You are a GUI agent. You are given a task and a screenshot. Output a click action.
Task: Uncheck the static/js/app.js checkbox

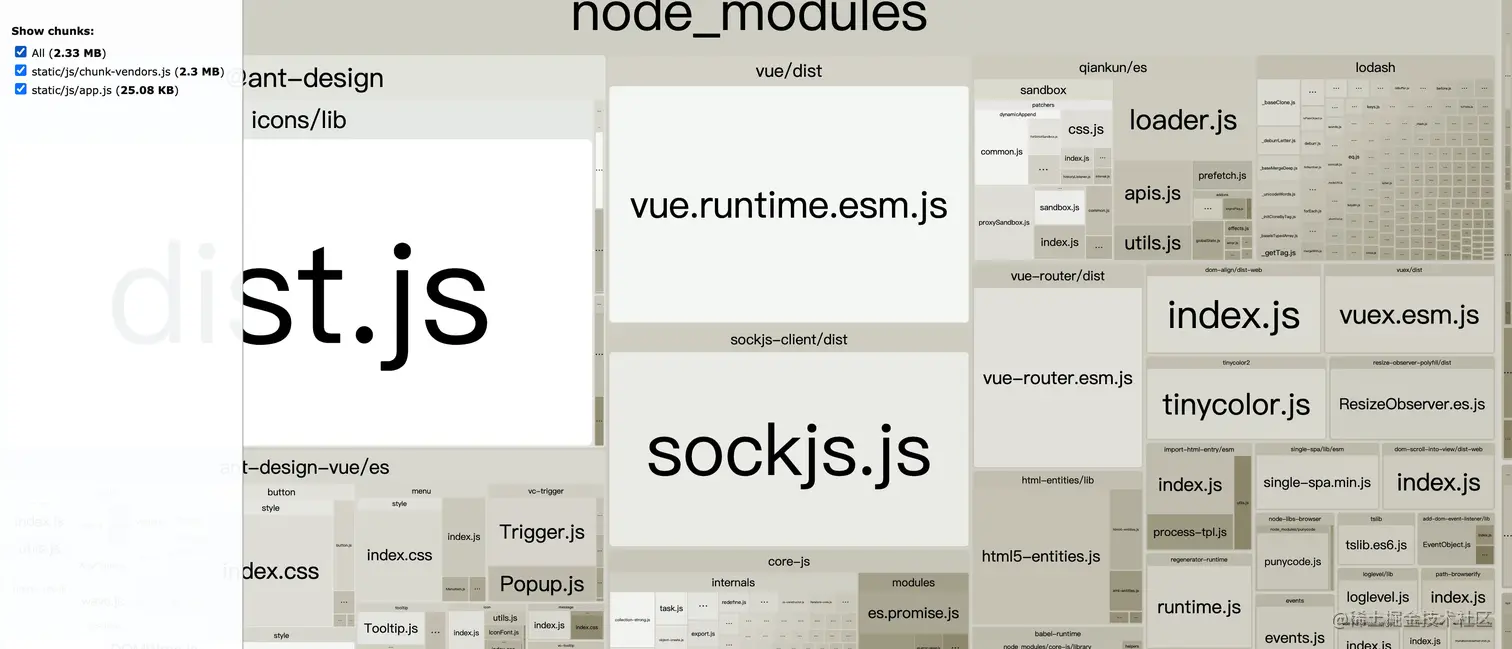[20, 89]
